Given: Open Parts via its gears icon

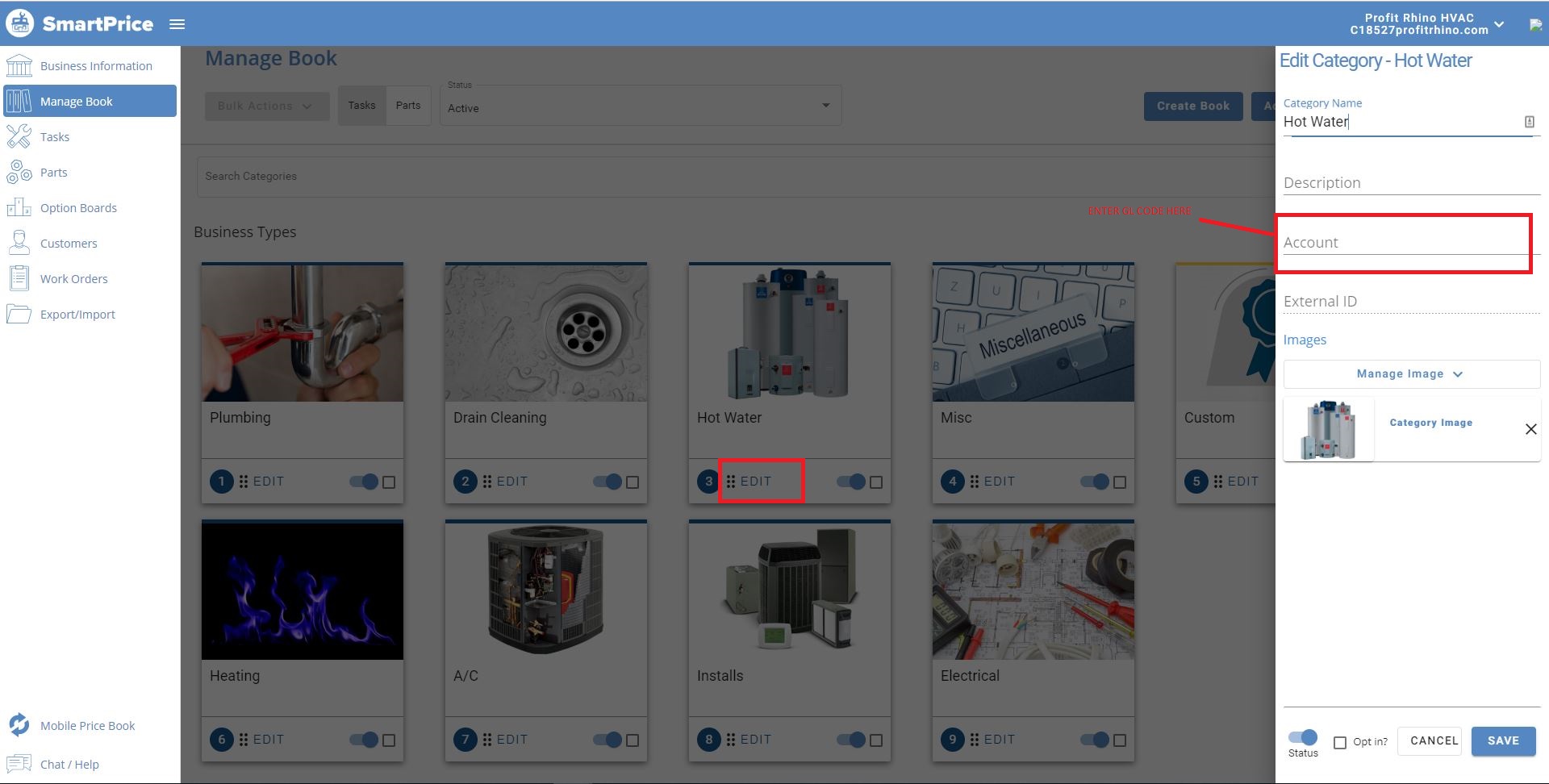Looking at the screenshot, I should [x=19, y=172].
